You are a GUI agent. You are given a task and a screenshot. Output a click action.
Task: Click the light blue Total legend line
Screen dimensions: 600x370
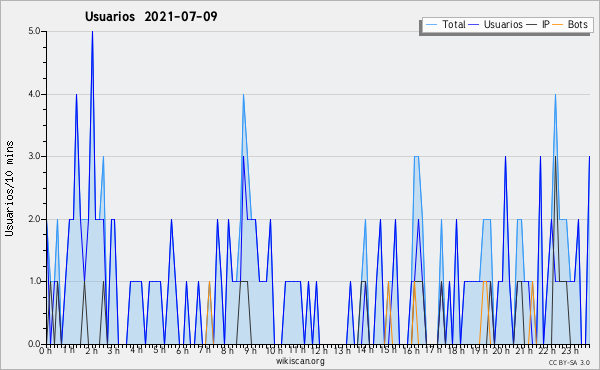click(x=431, y=24)
